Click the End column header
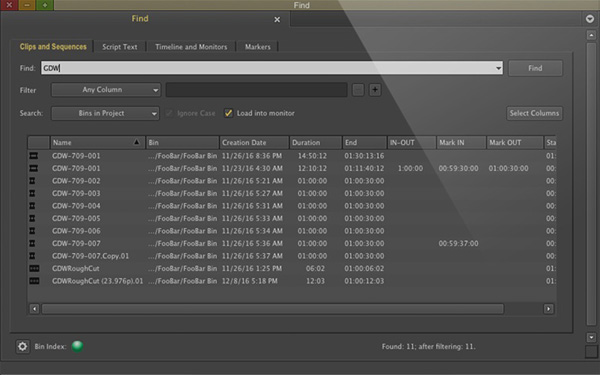Image resolution: width=600 pixels, height=375 pixels. (365, 142)
